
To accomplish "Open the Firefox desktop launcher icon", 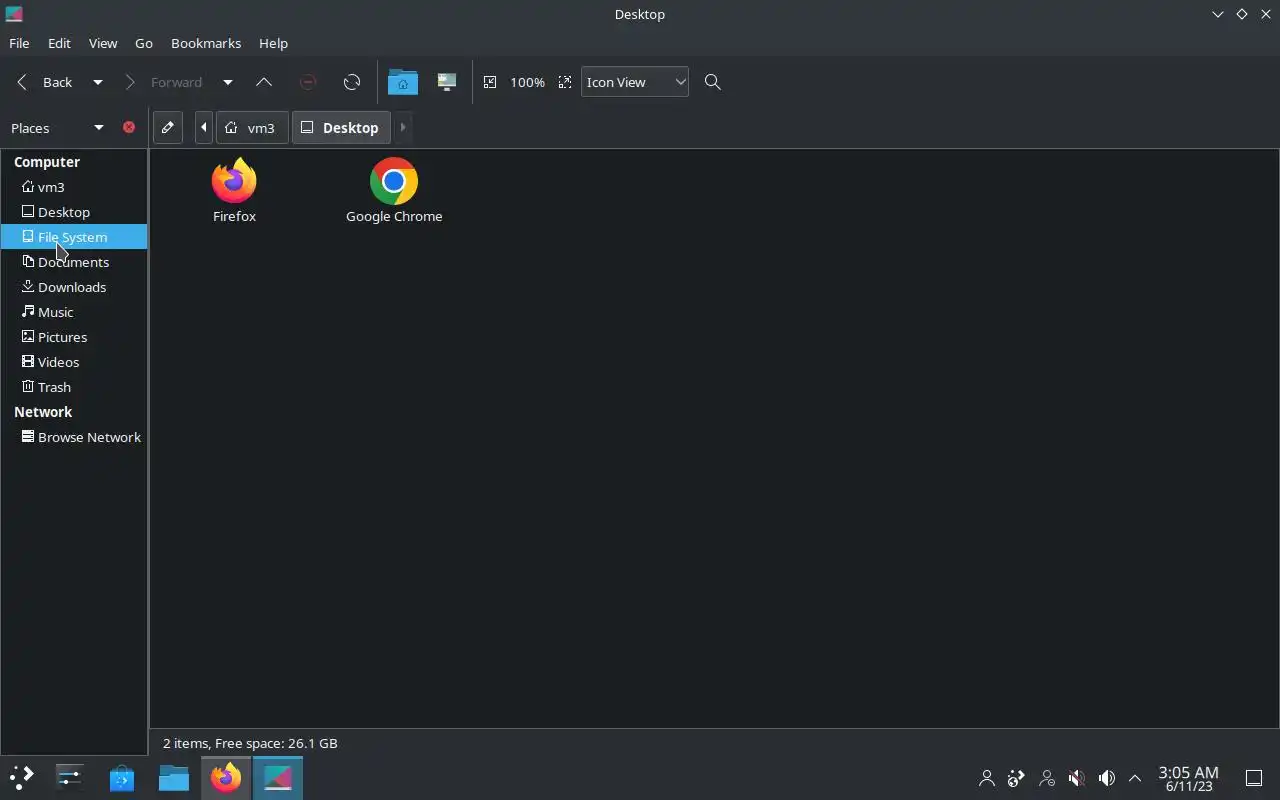I will click(x=234, y=190).
